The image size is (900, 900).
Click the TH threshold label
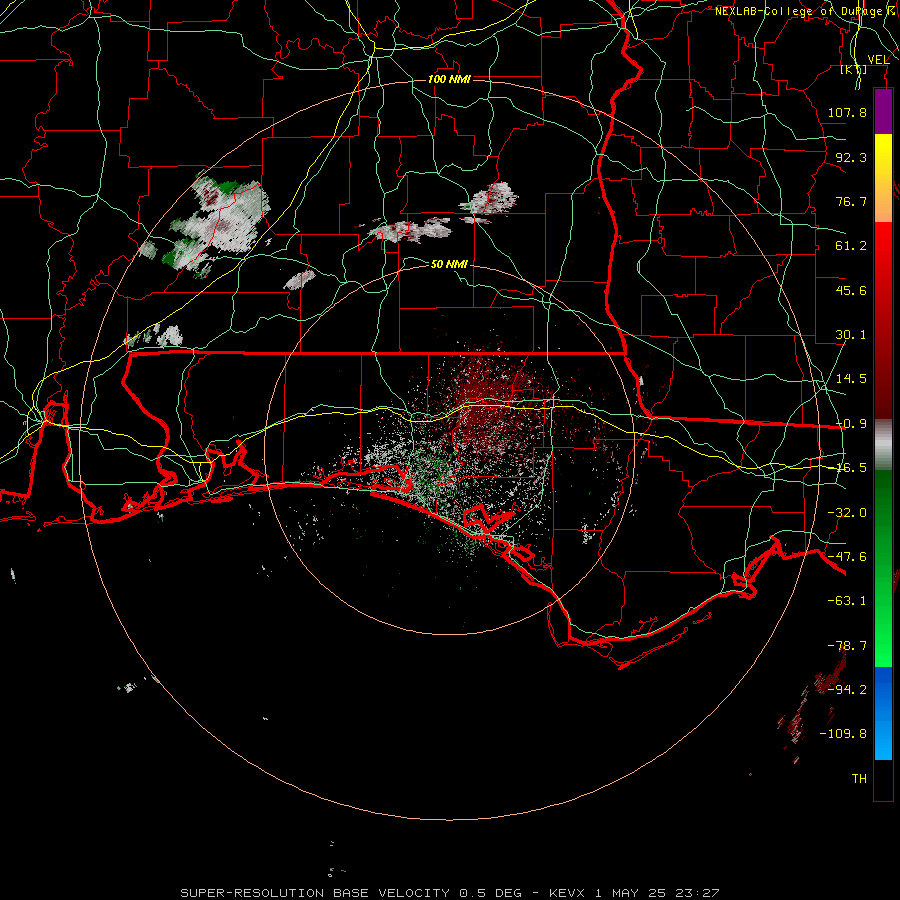tap(859, 779)
